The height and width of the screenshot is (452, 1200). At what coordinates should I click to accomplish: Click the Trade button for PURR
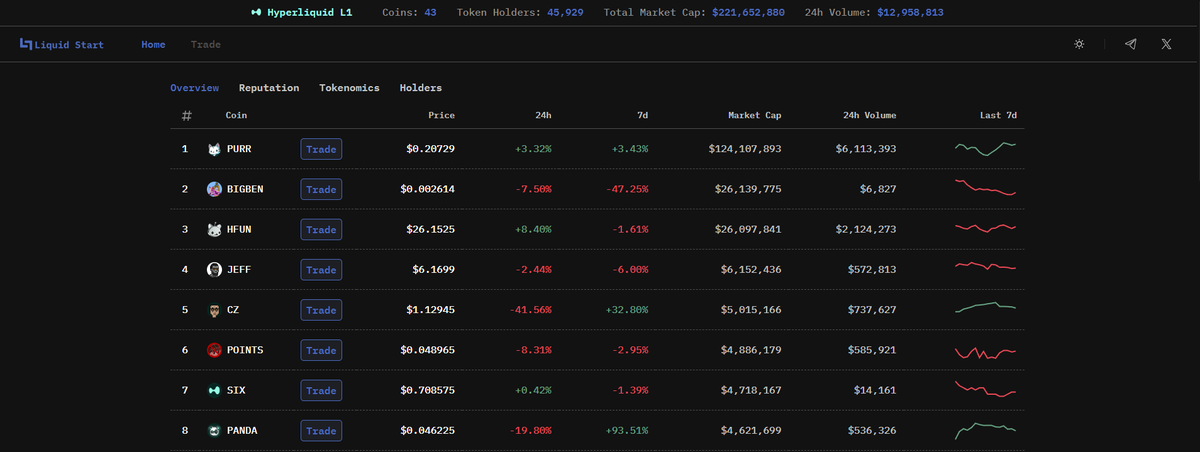coord(321,149)
